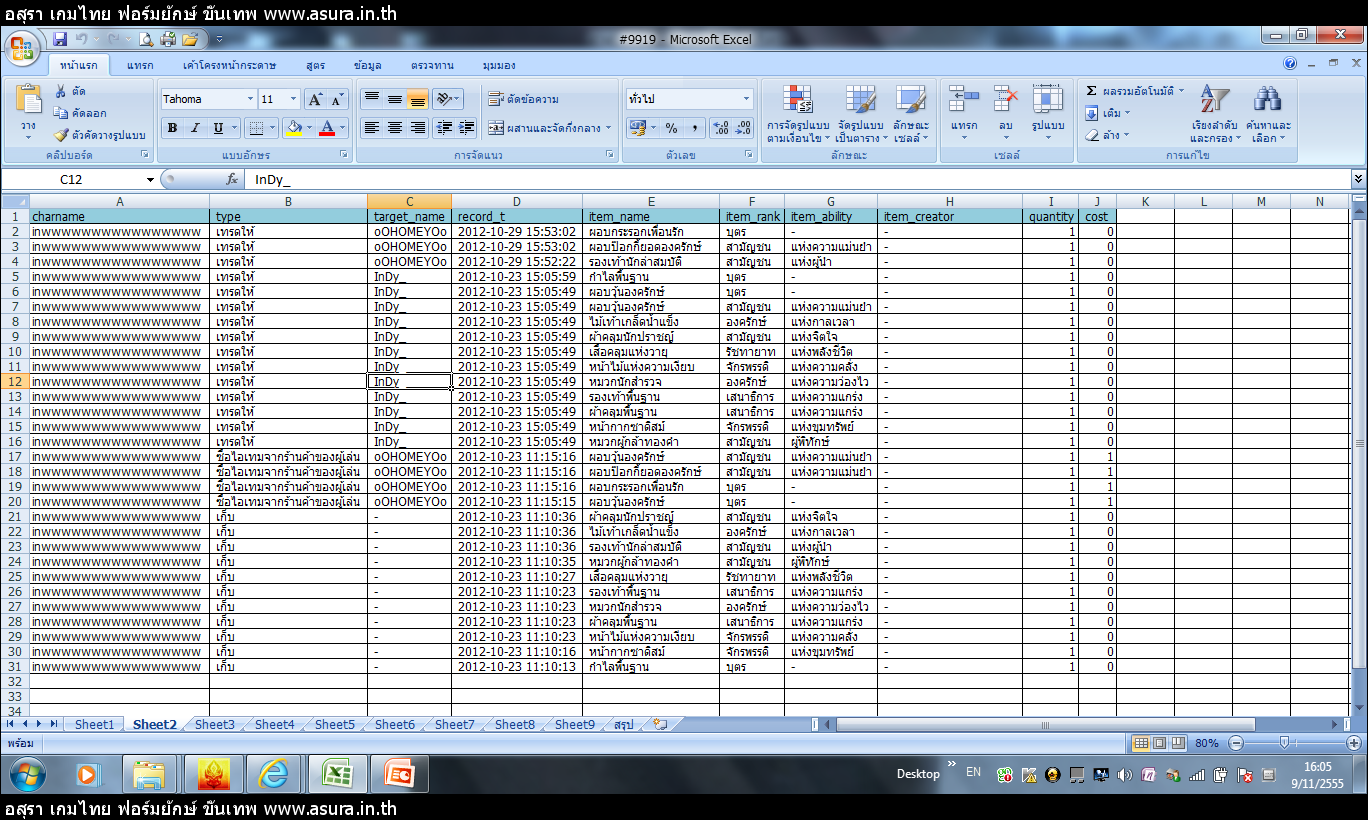Click the font color red A swatch
1368x820 pixels.
[x=326, y=128]
